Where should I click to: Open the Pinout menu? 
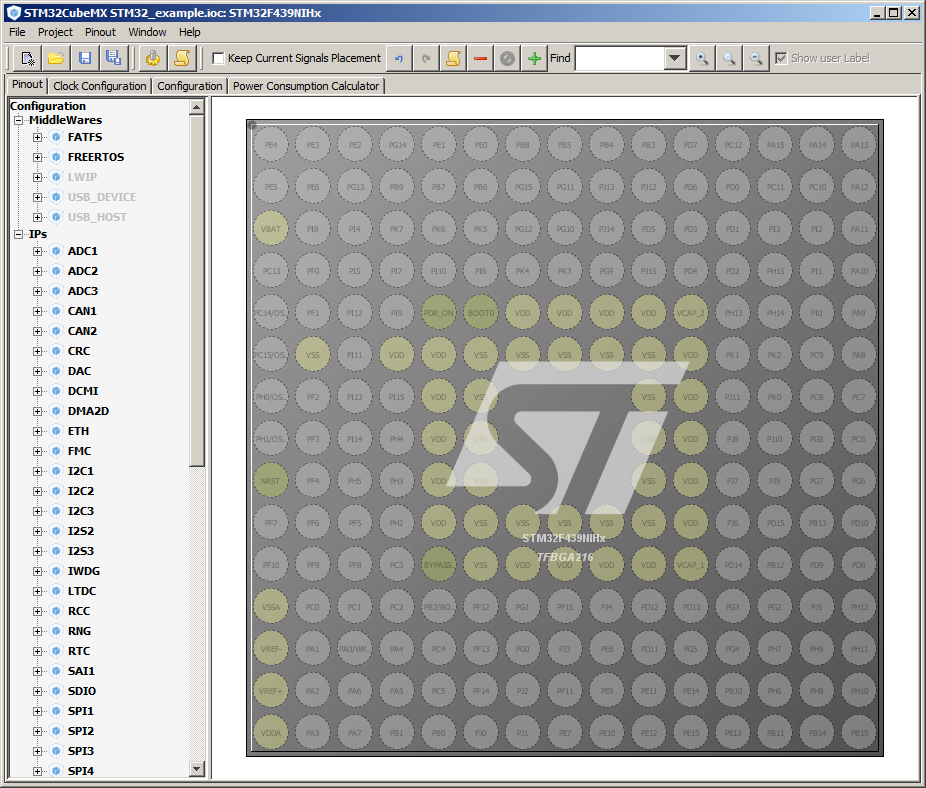100,32
